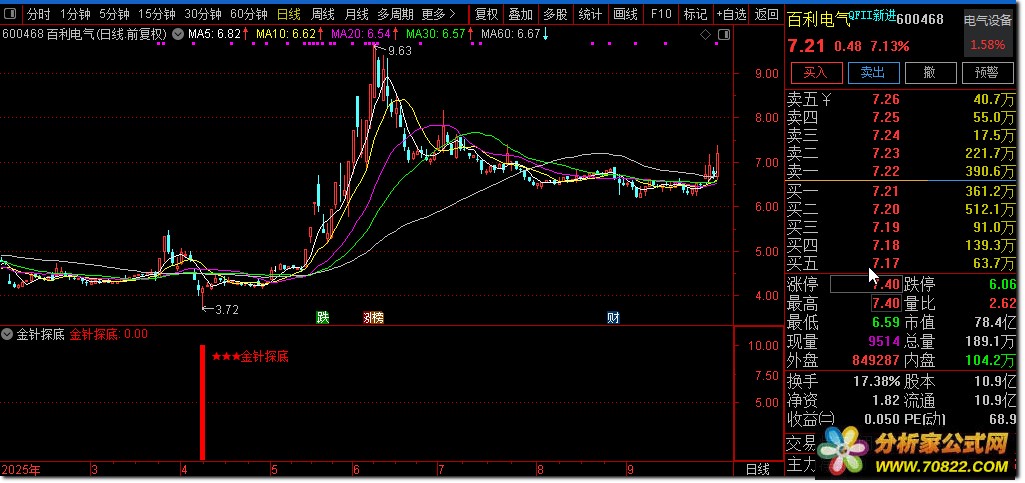The height and width of the screenshot is (483, 1025).
Task: Click the ★★★金针探底 signal label
Action: click(x=250, y=357)
